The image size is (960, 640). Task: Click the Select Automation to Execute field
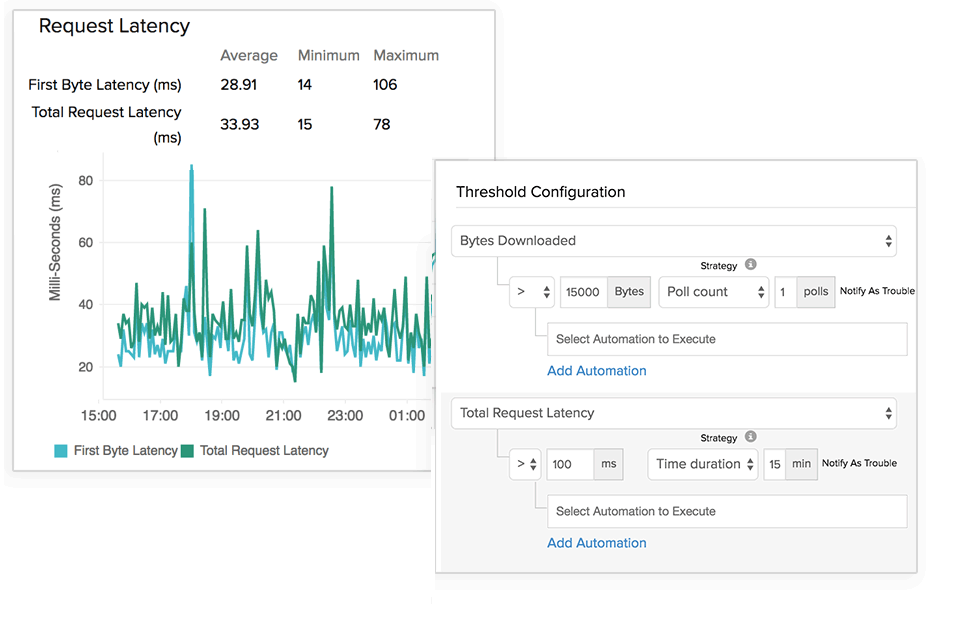click(x=727, y=339)
